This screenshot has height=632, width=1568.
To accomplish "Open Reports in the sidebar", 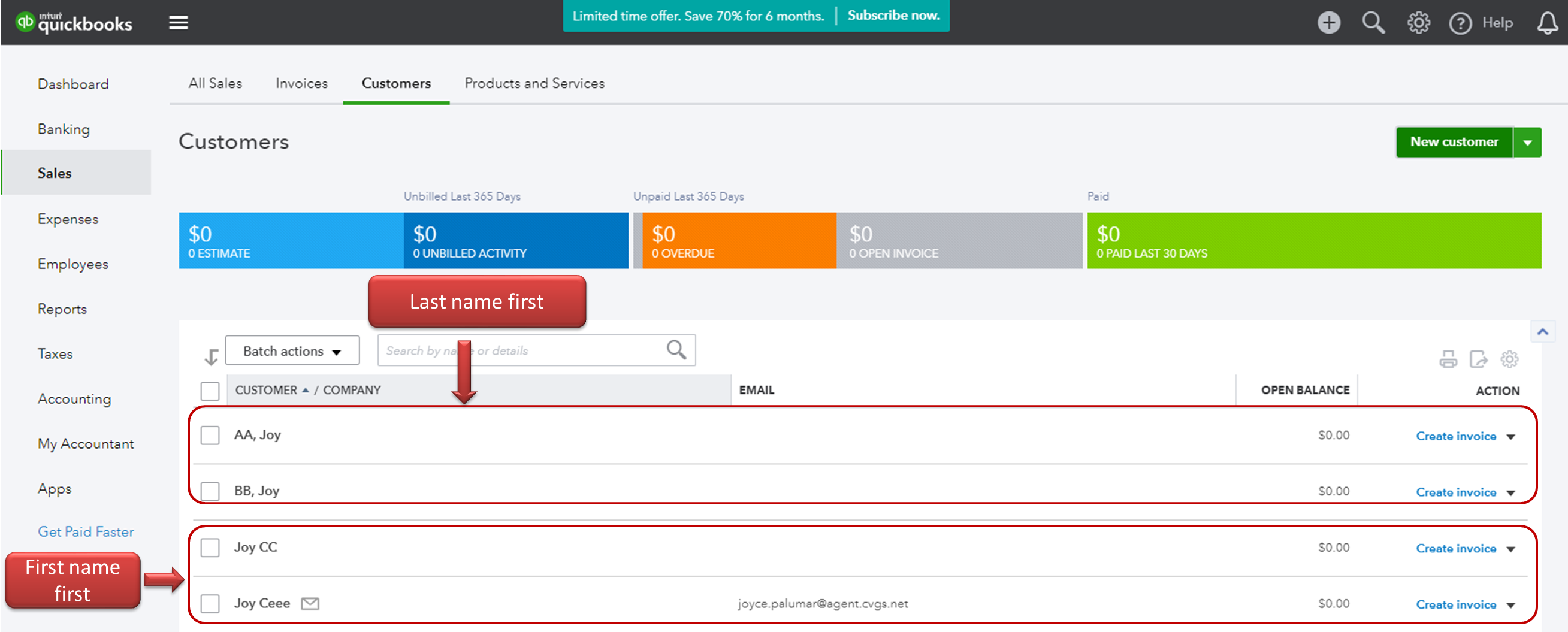I will click(x=62, y=309).
